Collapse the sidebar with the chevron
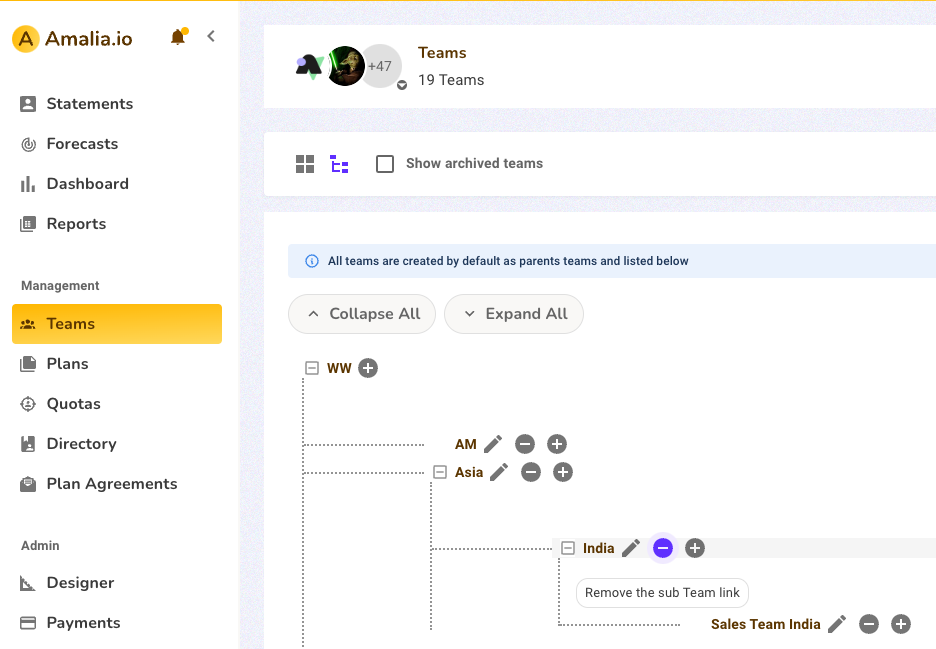 coord(211,36)
